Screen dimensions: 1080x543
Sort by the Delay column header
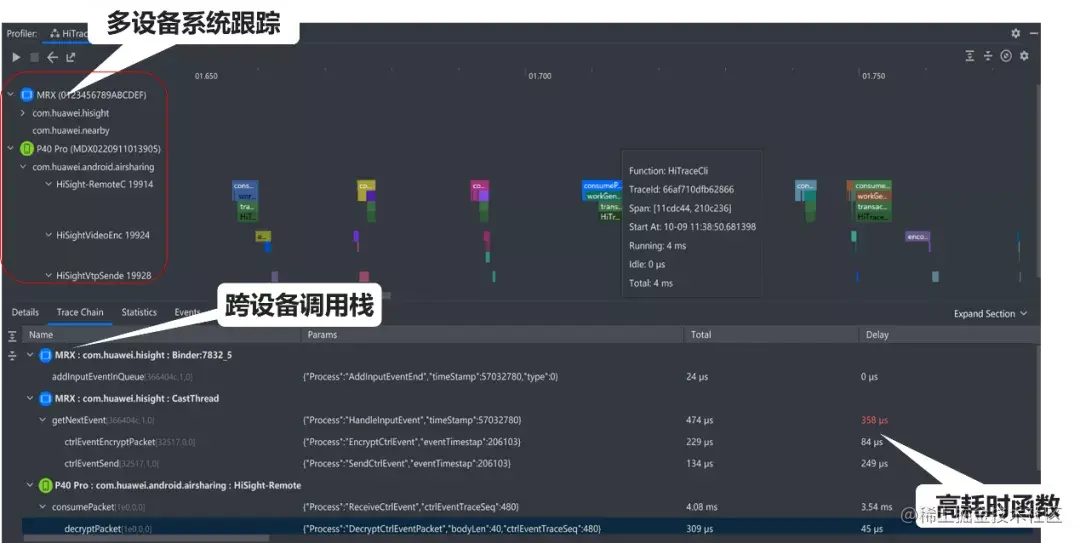pyautogui.click(x=948, y=335)
